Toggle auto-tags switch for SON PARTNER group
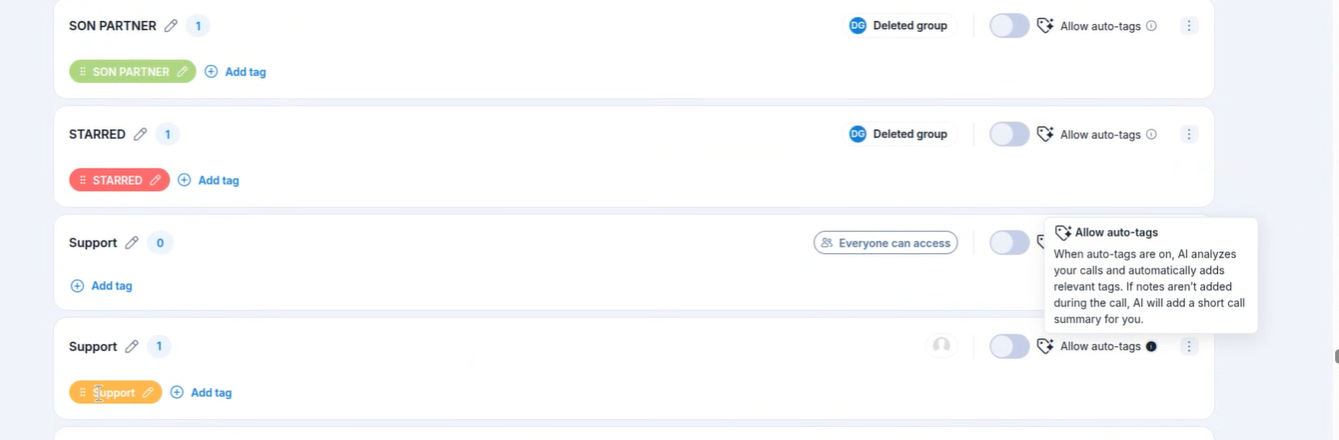The image size is (1339, 440). (x=1009, y=26)
